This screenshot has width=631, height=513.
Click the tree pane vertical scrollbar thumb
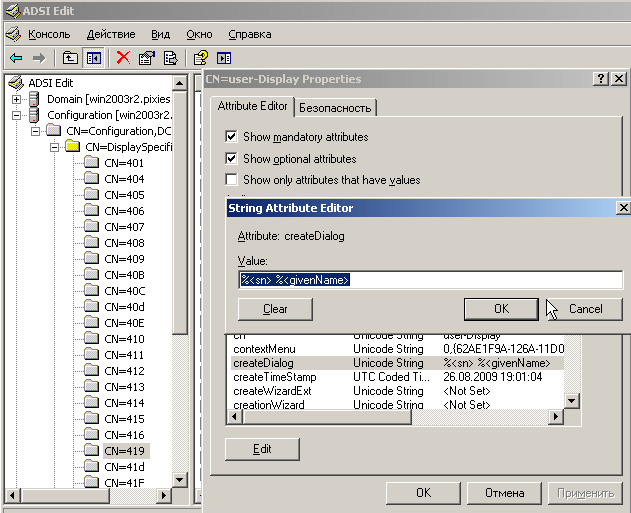click(x=180, y=212)
